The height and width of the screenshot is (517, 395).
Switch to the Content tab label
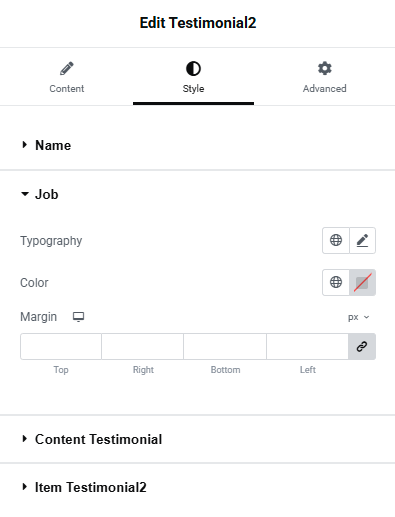67,89
